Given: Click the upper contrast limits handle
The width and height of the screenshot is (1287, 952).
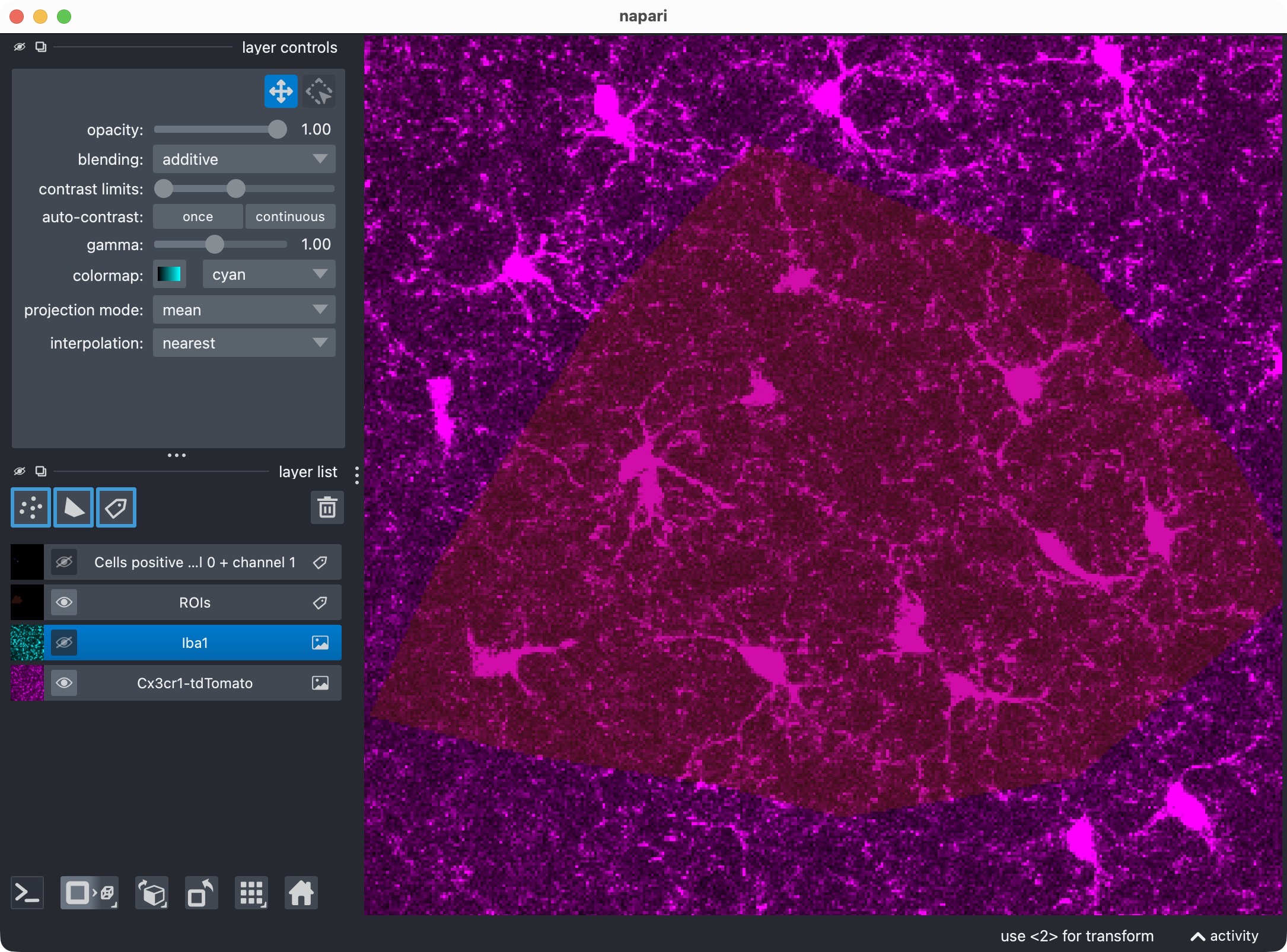Looking at the screenshot, I should click(x=236, y=189).
